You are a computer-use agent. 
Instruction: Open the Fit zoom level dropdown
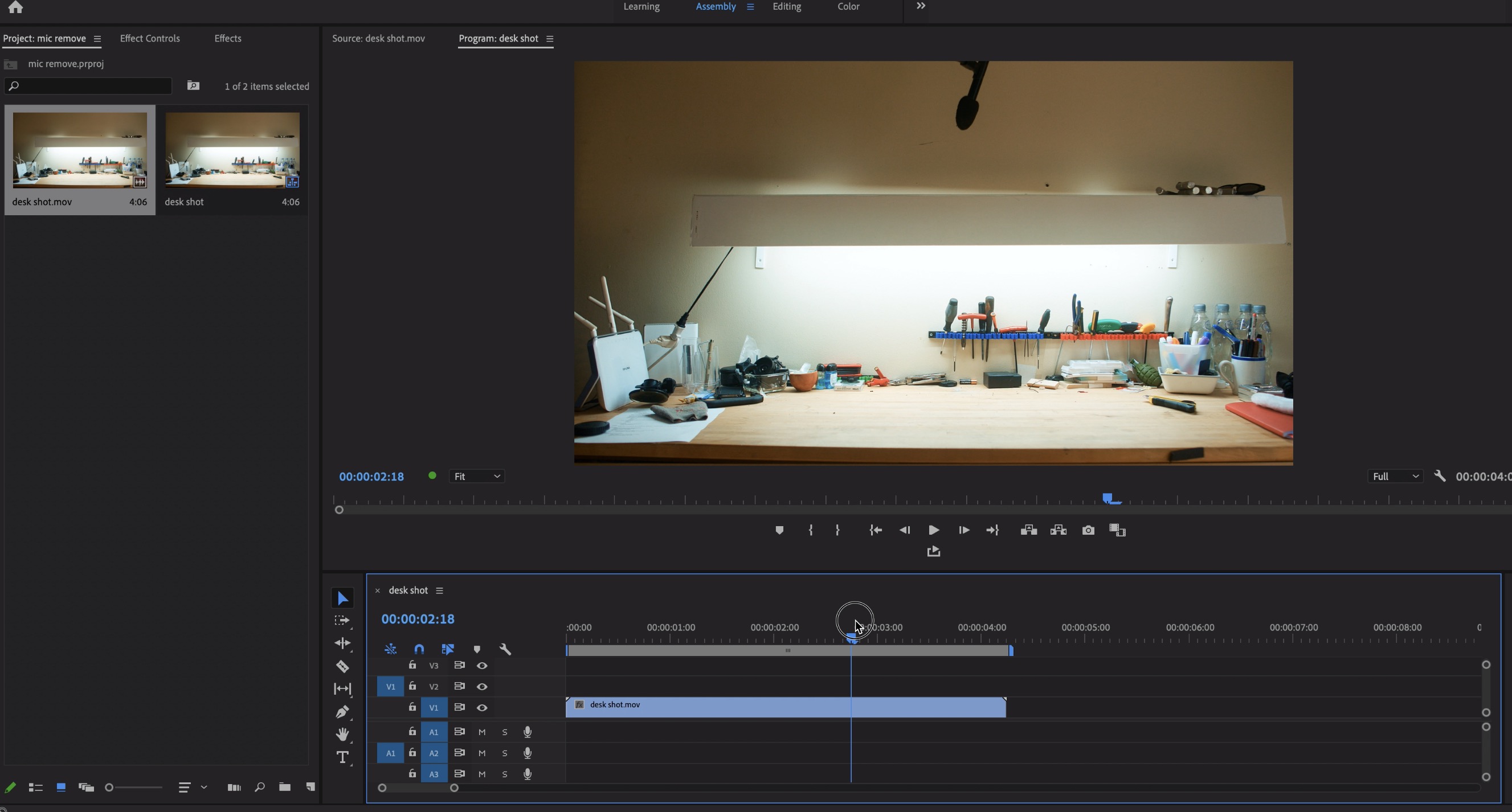click(477, 476)
